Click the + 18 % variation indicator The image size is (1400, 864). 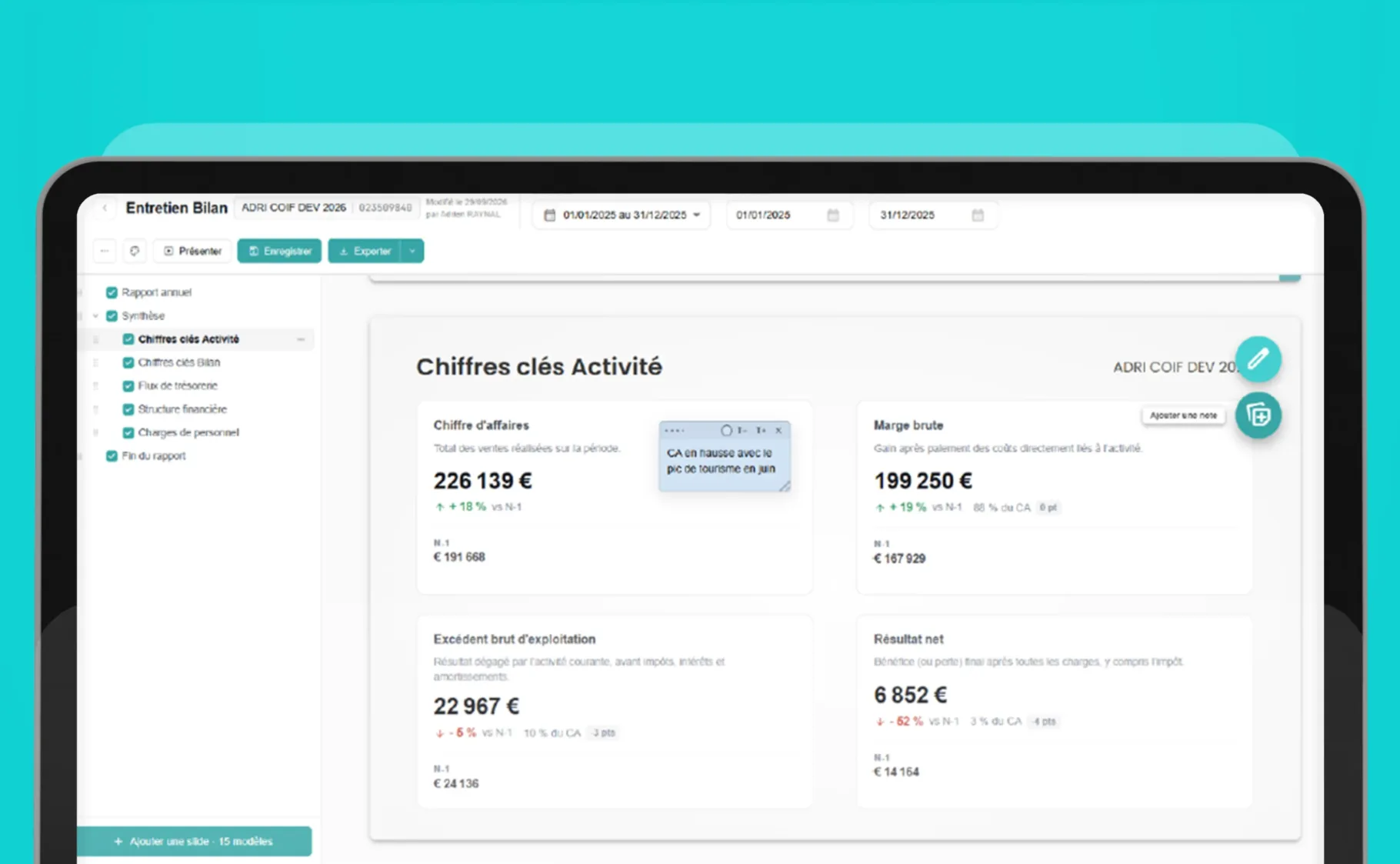pyautogui.click(x=460, y=507)
